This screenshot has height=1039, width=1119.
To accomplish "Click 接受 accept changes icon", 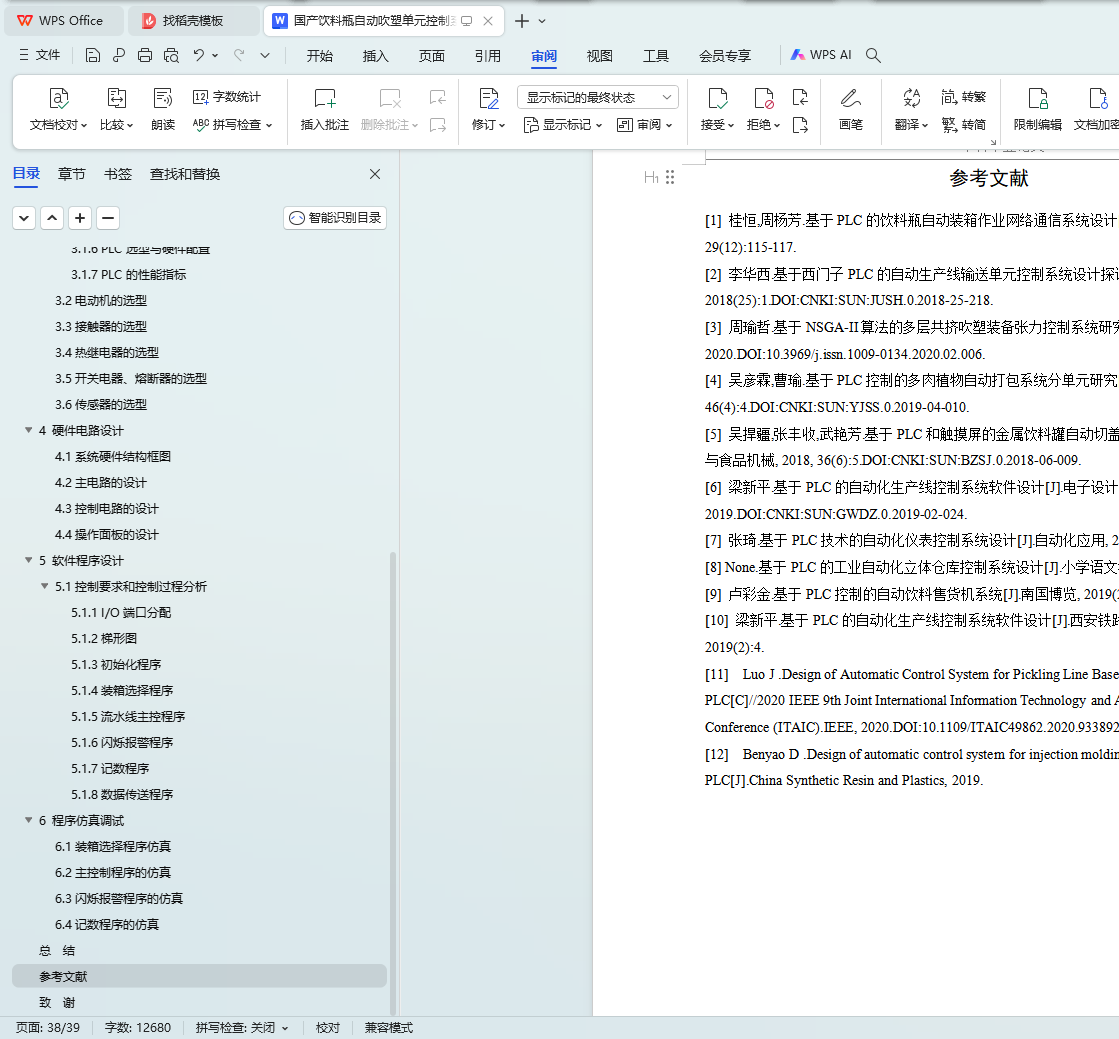I will pyautogui.click(x=717, y=98).
